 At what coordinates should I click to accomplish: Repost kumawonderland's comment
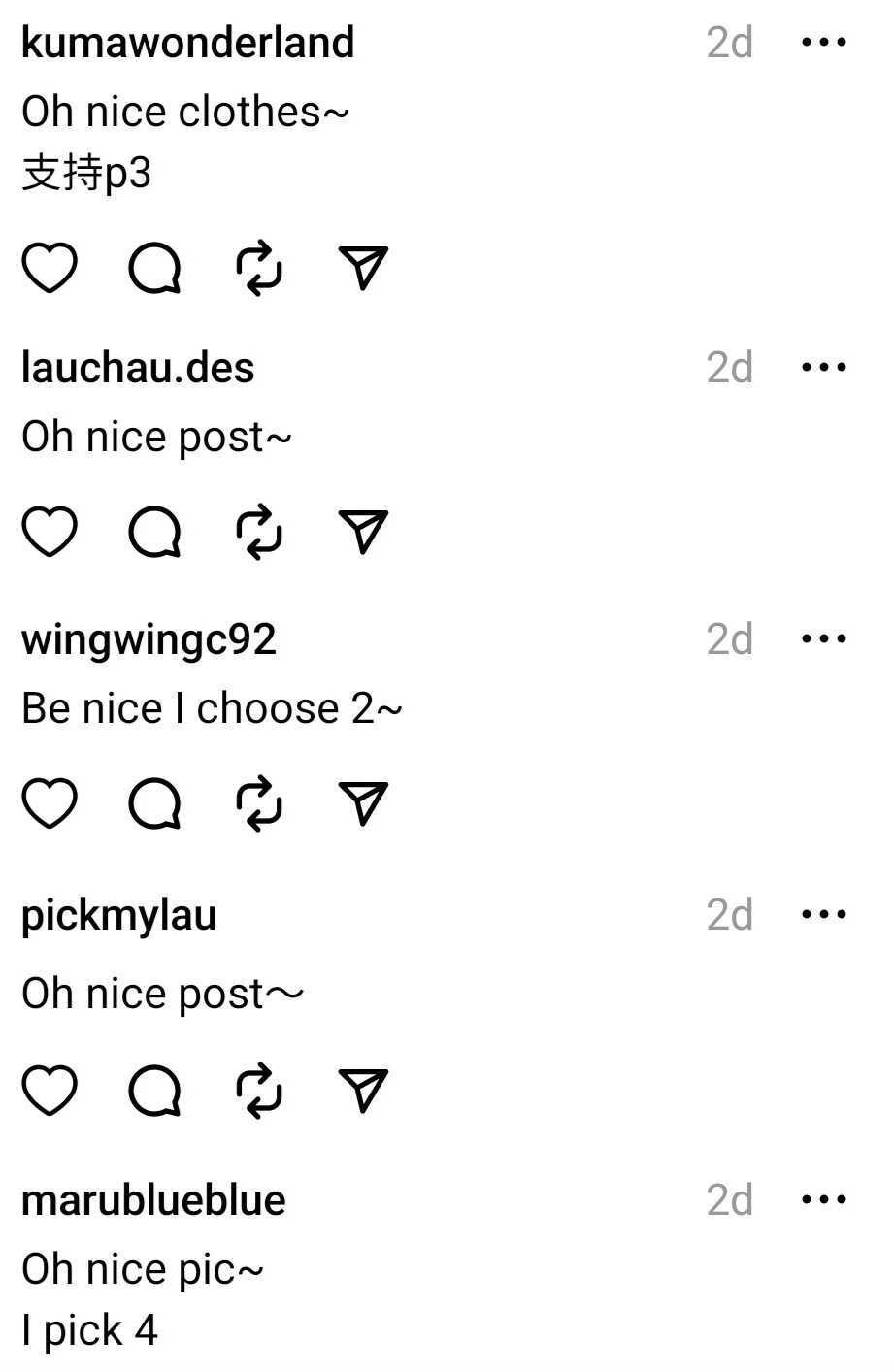click(259, 268)
